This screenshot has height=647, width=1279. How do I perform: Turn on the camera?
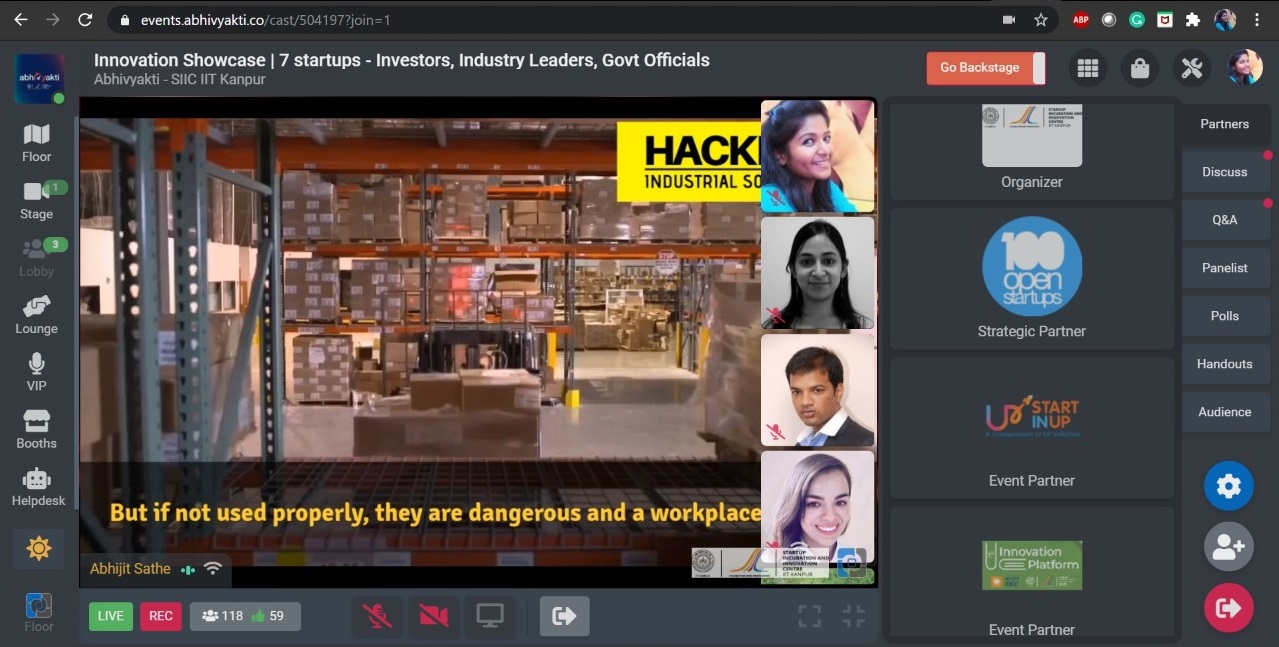[x=434, y=616]
